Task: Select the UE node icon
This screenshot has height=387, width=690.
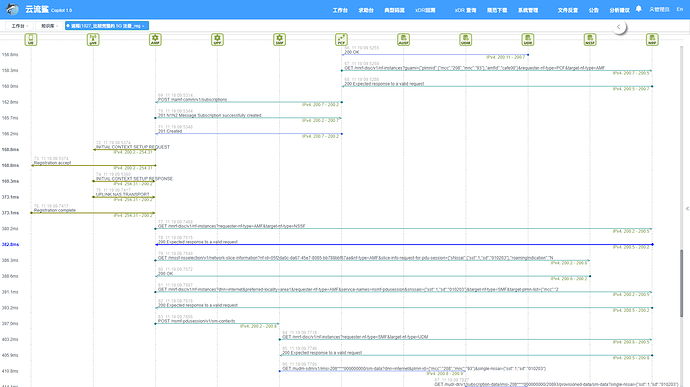Action: tap(31, 40)
